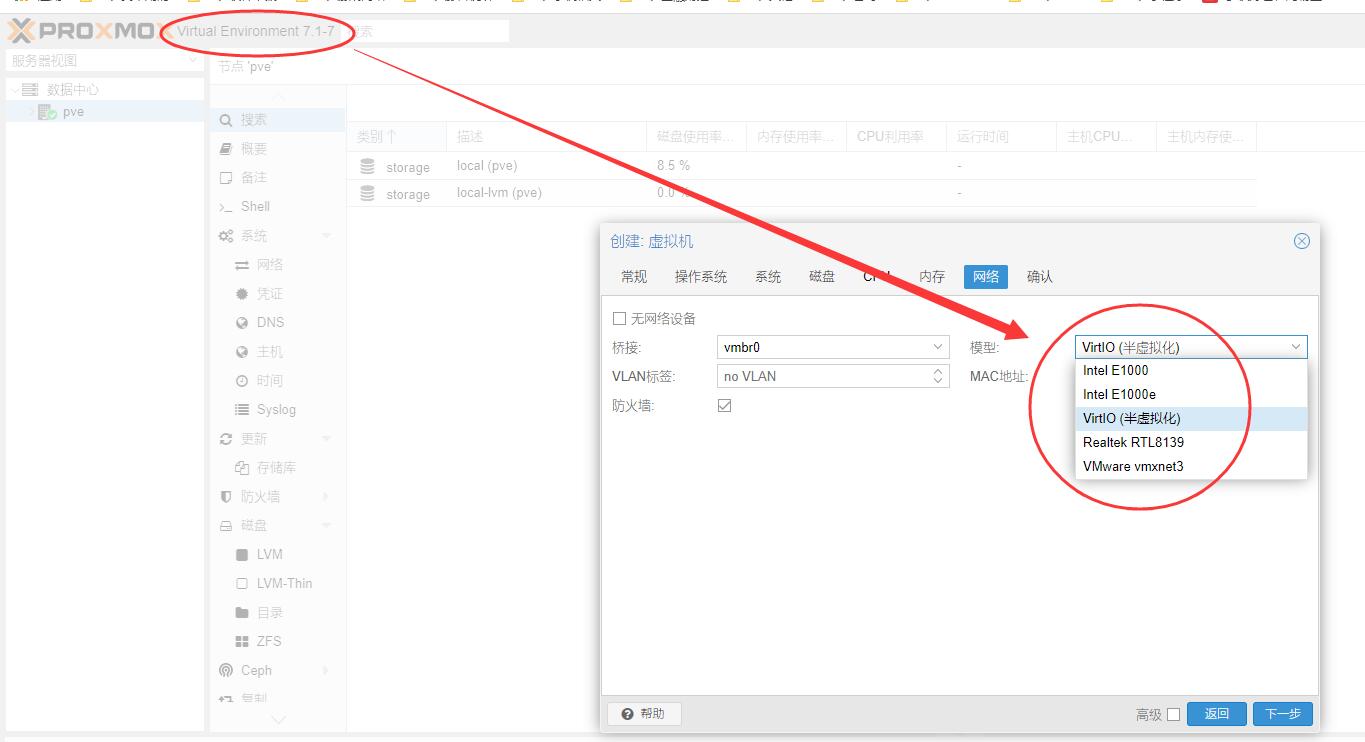This screenshot has height=742, width=1365.
Task: Open help with the 帮助 button
Action: click(643, 714)
